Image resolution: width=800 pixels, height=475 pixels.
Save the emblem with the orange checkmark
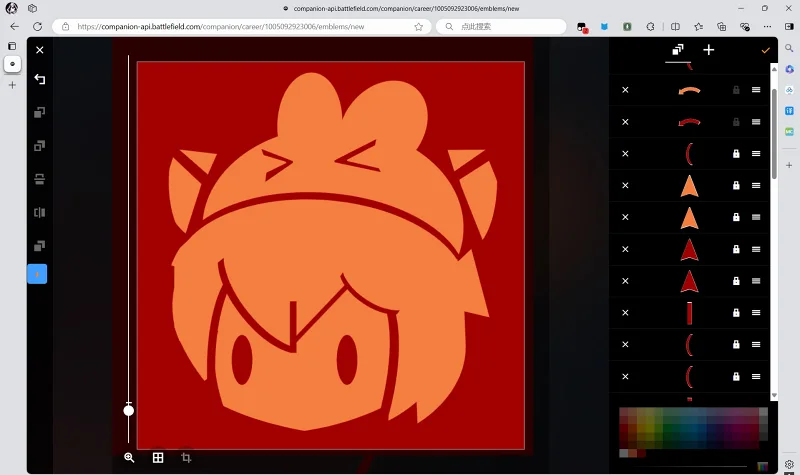pos(765,50)
